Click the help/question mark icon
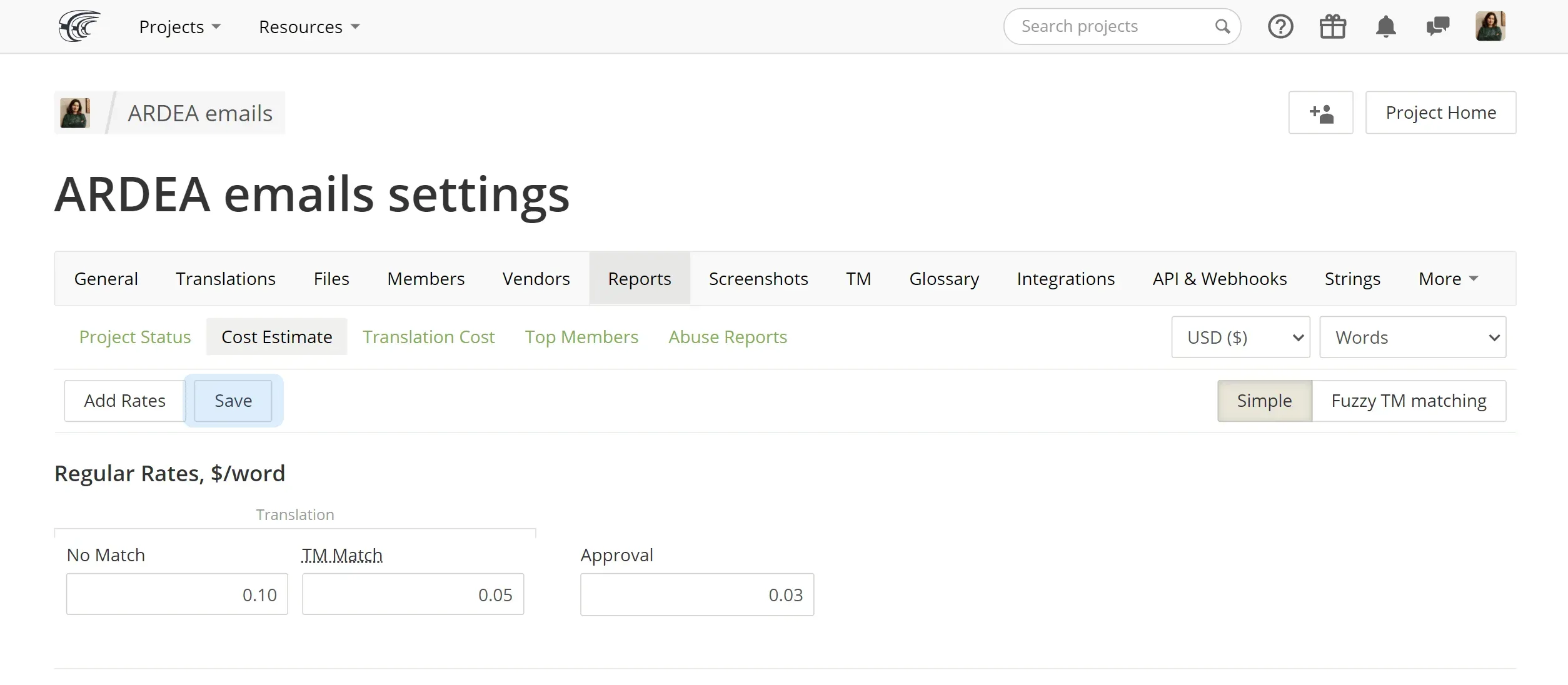The image size is (1568, 685). pyautogui.click(x=1280, y=26)
